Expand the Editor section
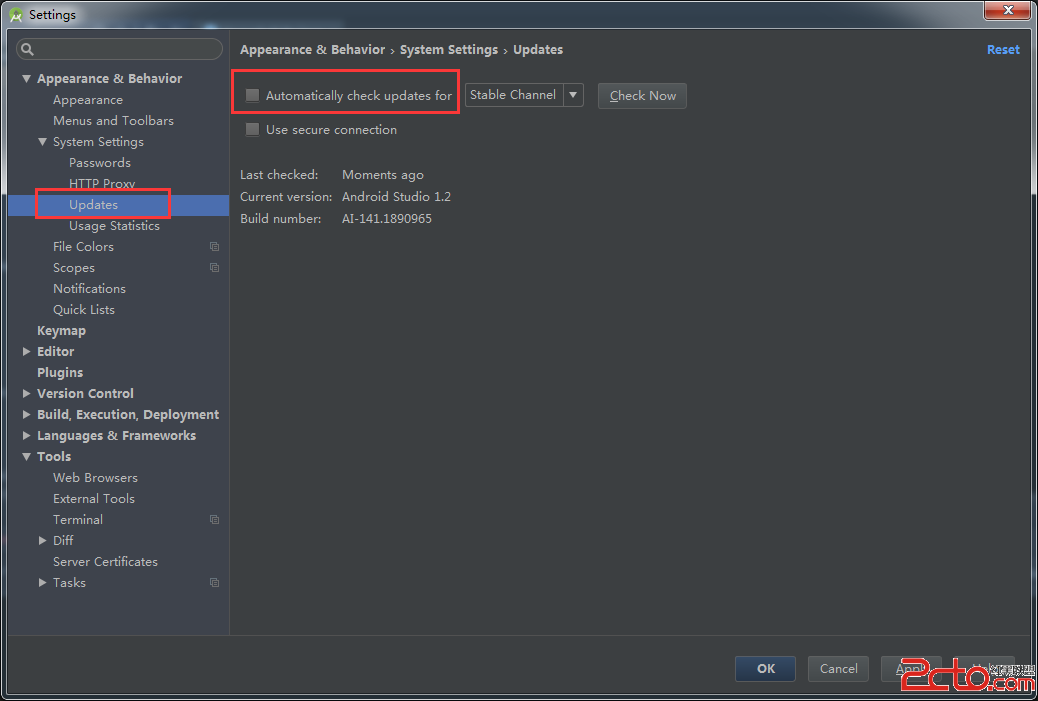Viewport: 1038px width, 701px height. pyautogui.click(x=26, y=351)
